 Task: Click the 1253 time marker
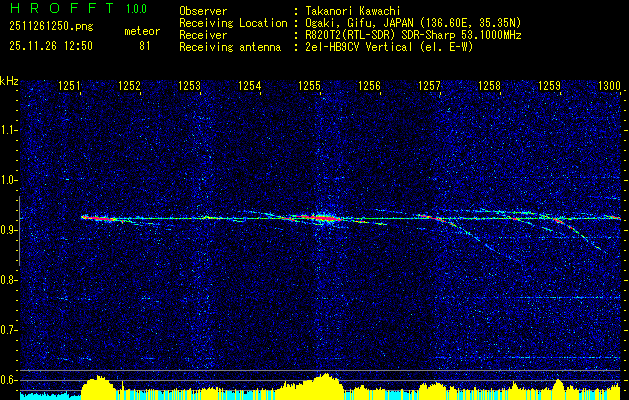click(189, 85)
